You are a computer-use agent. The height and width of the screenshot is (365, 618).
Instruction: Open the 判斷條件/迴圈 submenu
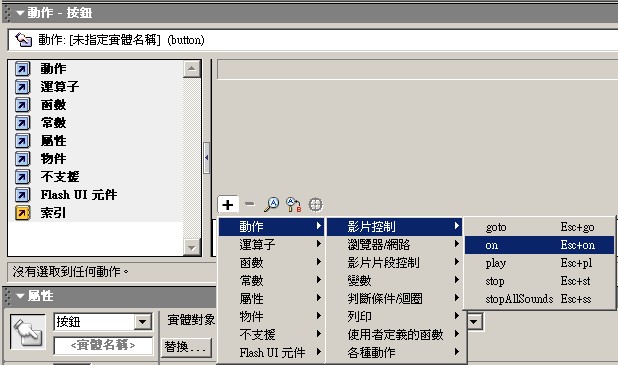pyautogui.click(x=395, y=298)
